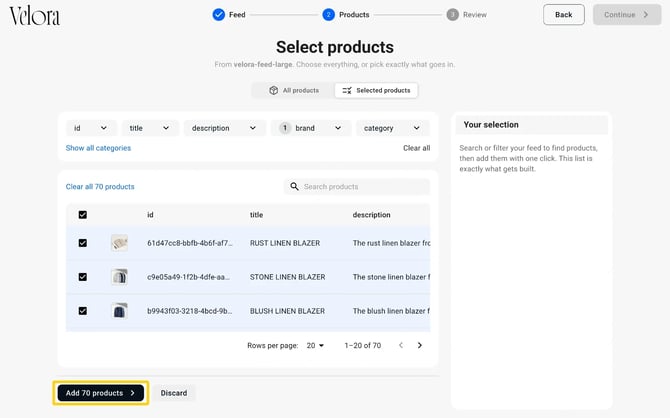Click the search magnifier icon
This screenshot has height=418, width=670.
point(294,186)
